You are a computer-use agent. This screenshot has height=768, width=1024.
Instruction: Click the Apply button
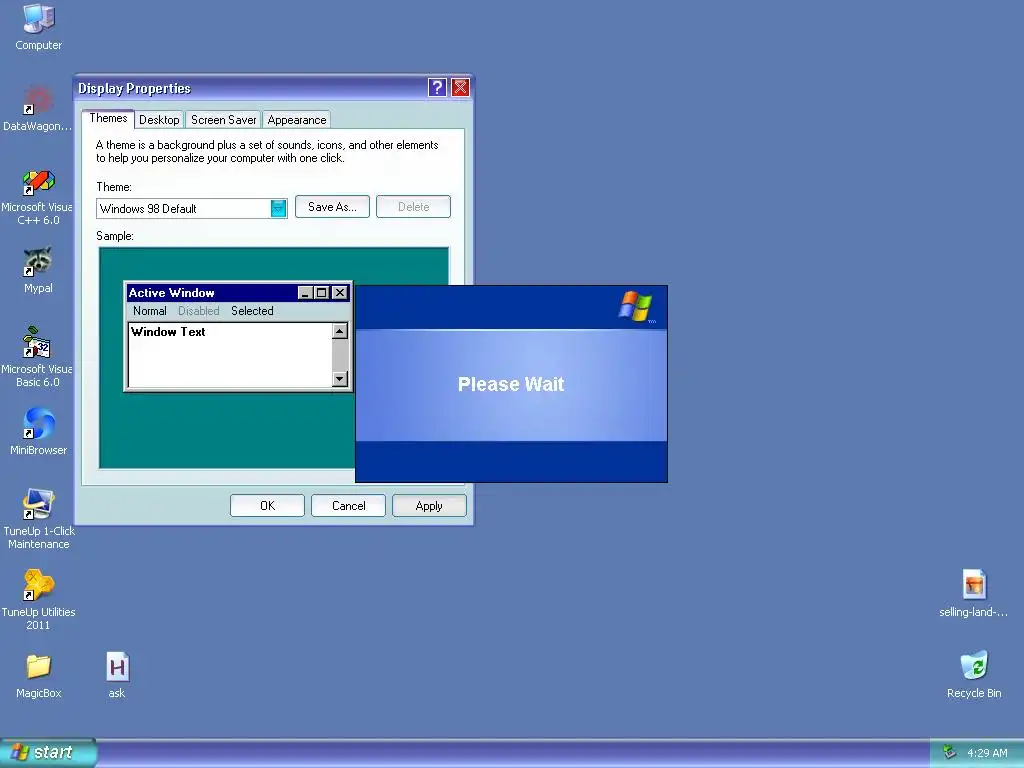click(429, 505)
